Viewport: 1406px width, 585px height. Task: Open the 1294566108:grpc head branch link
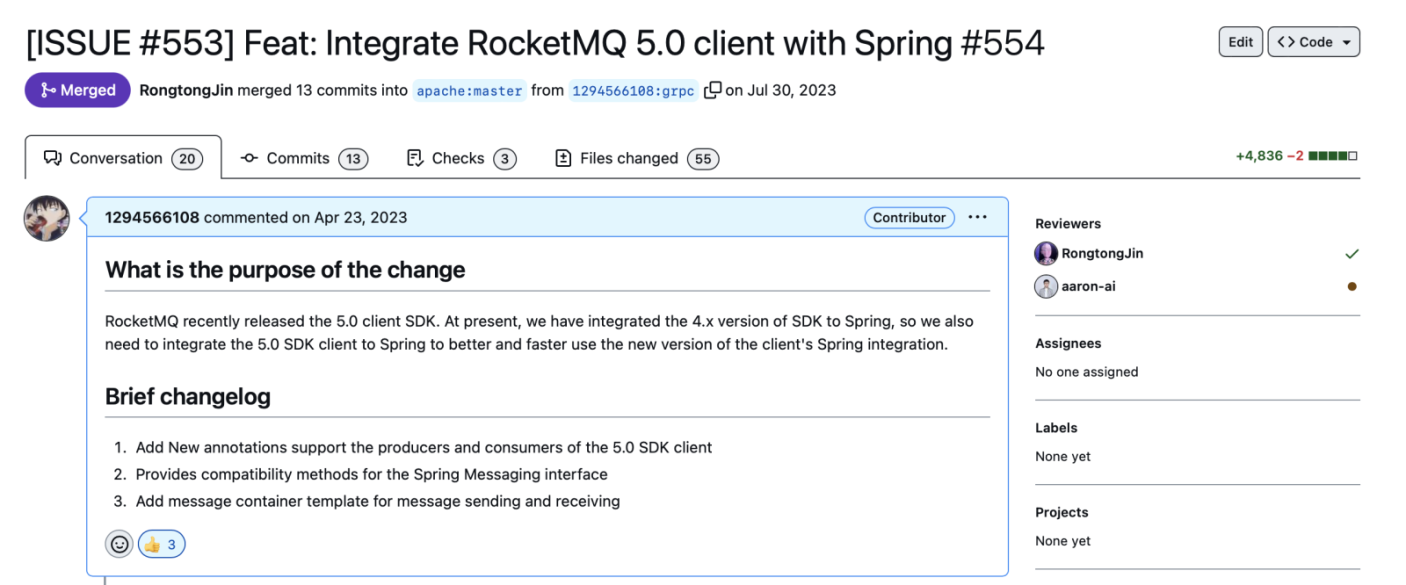click(633, 90)
